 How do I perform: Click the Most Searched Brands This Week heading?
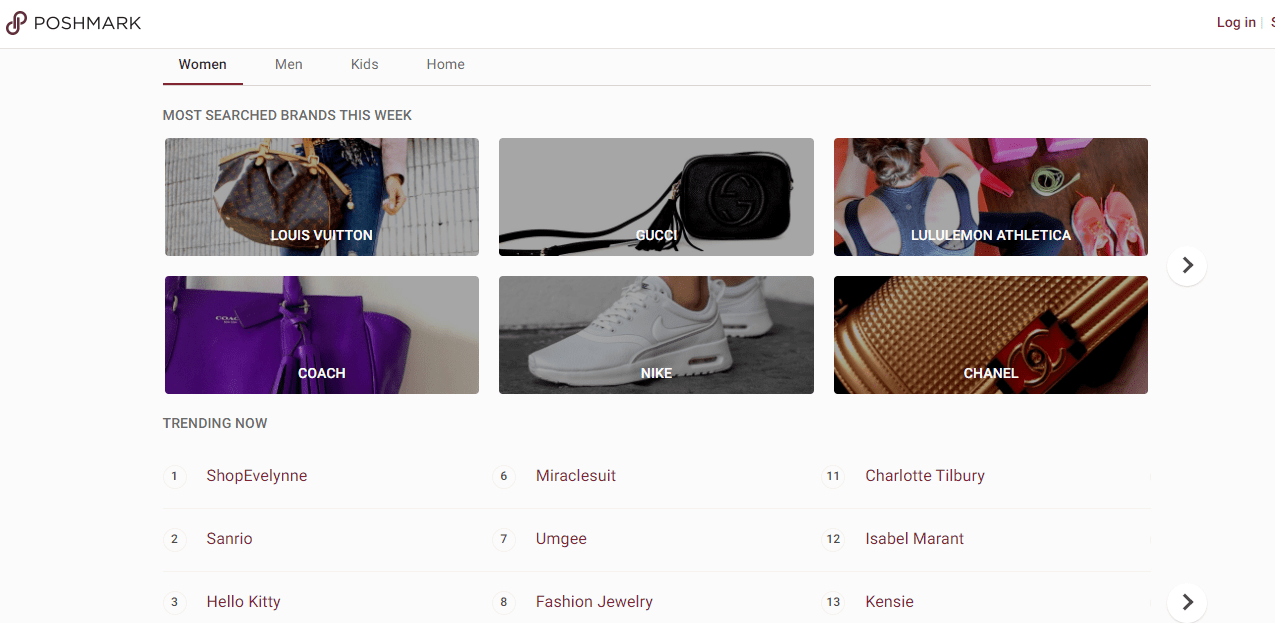(288, 115)
